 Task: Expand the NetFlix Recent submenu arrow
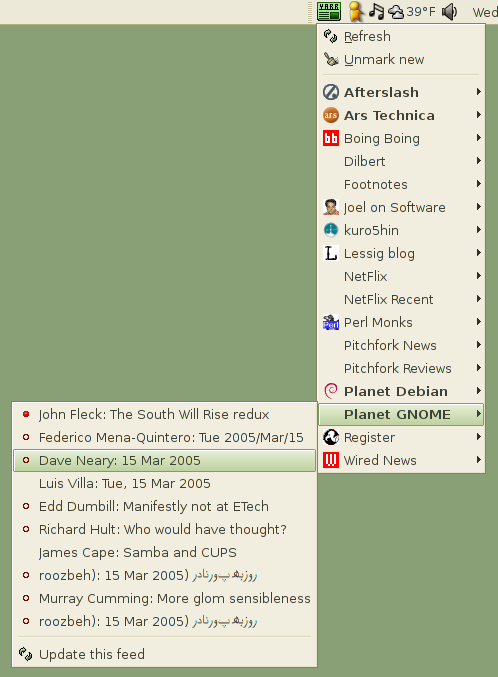(479, 298)
